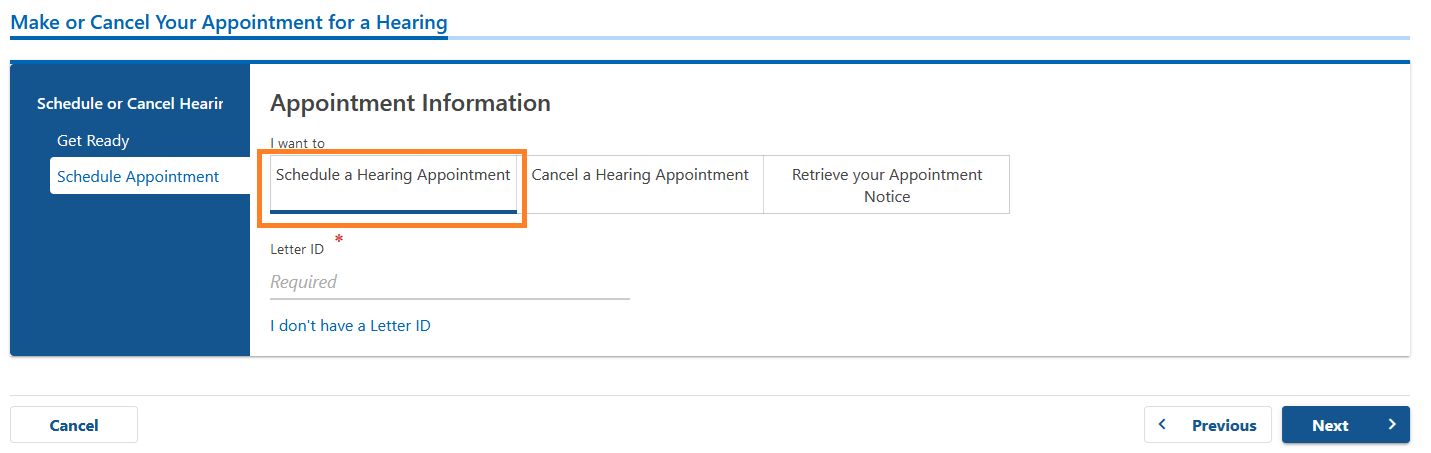Open the "I don't have a Letter ID" link

click(350, 326)
